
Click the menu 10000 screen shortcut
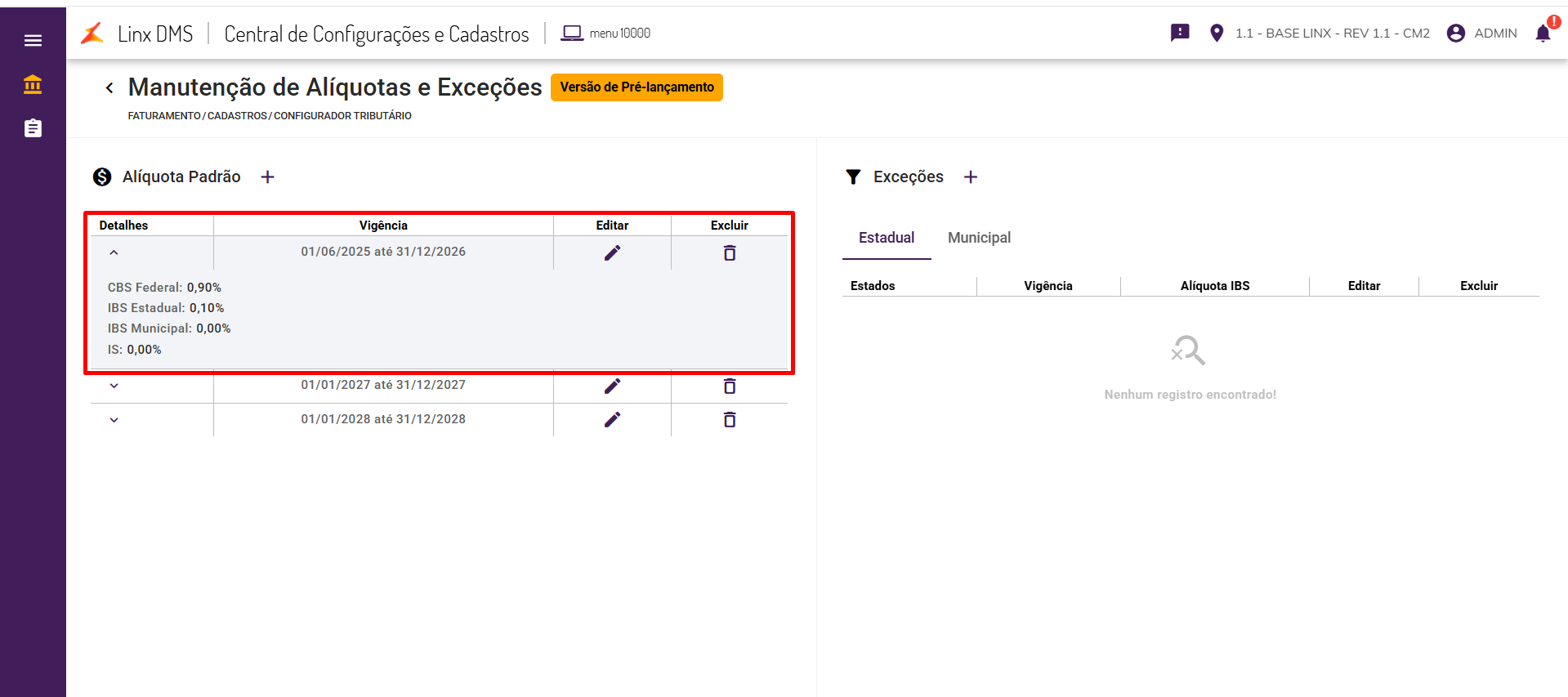point(606,34)
